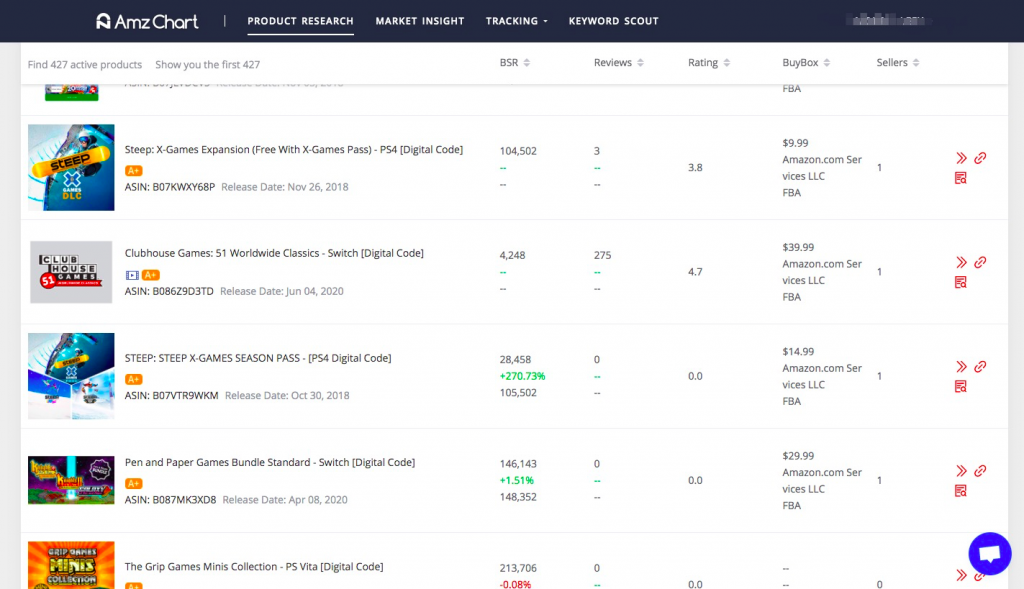Click the AmzChart logo
The image size is (1024, 589).
click(x=147, y=21)
